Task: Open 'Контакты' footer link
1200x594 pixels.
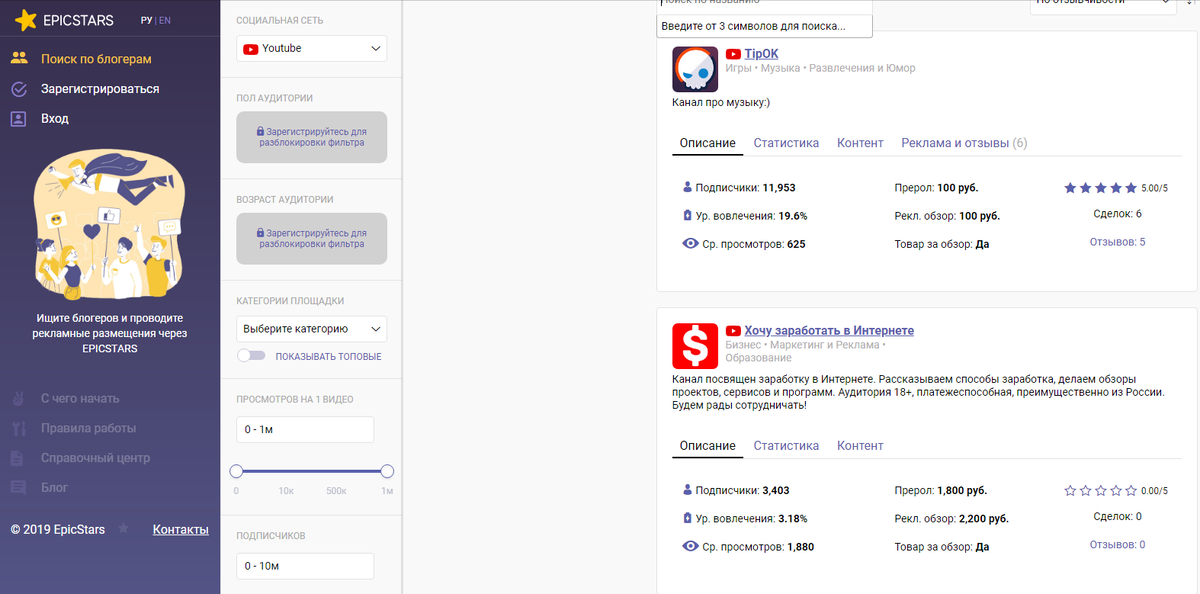Action: [180, 529]
